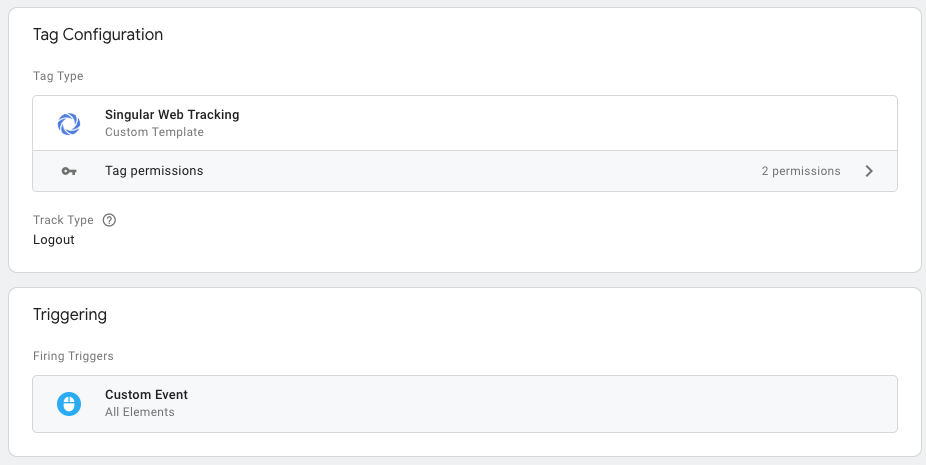Click the Triggering section heading

pos(70,315)
